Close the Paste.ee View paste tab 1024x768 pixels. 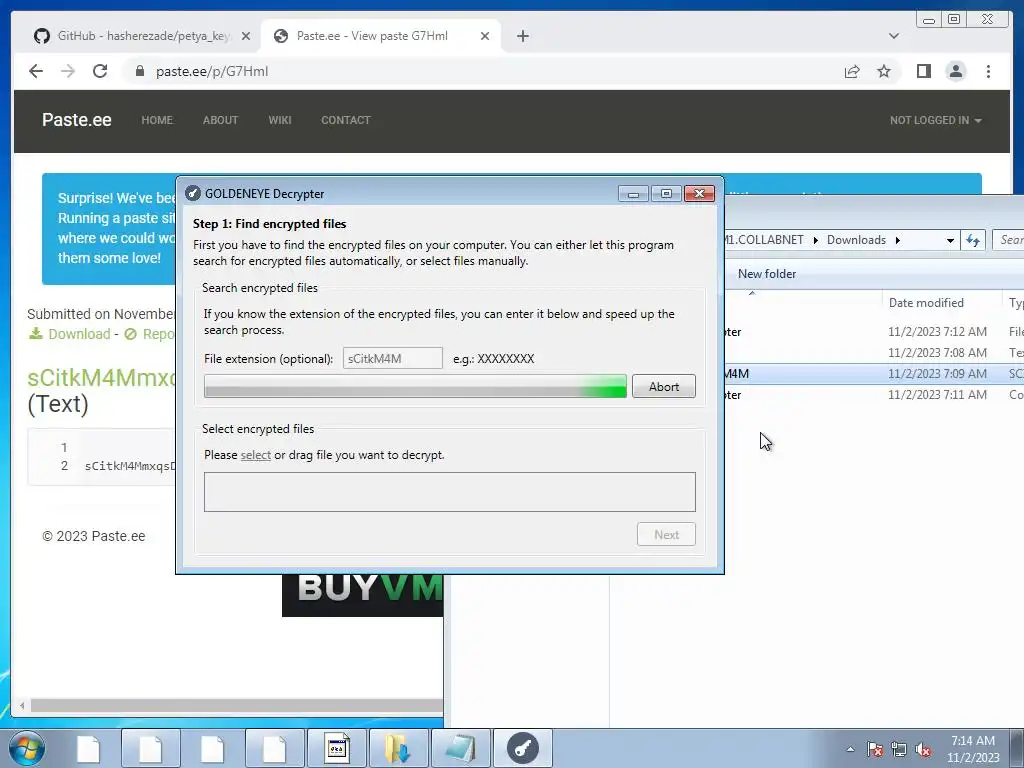tap(485, 36)
